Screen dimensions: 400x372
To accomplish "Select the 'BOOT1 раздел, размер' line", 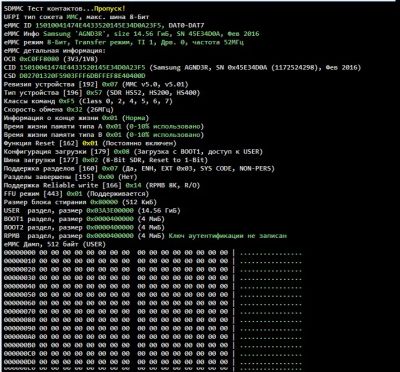I will 84,219.
